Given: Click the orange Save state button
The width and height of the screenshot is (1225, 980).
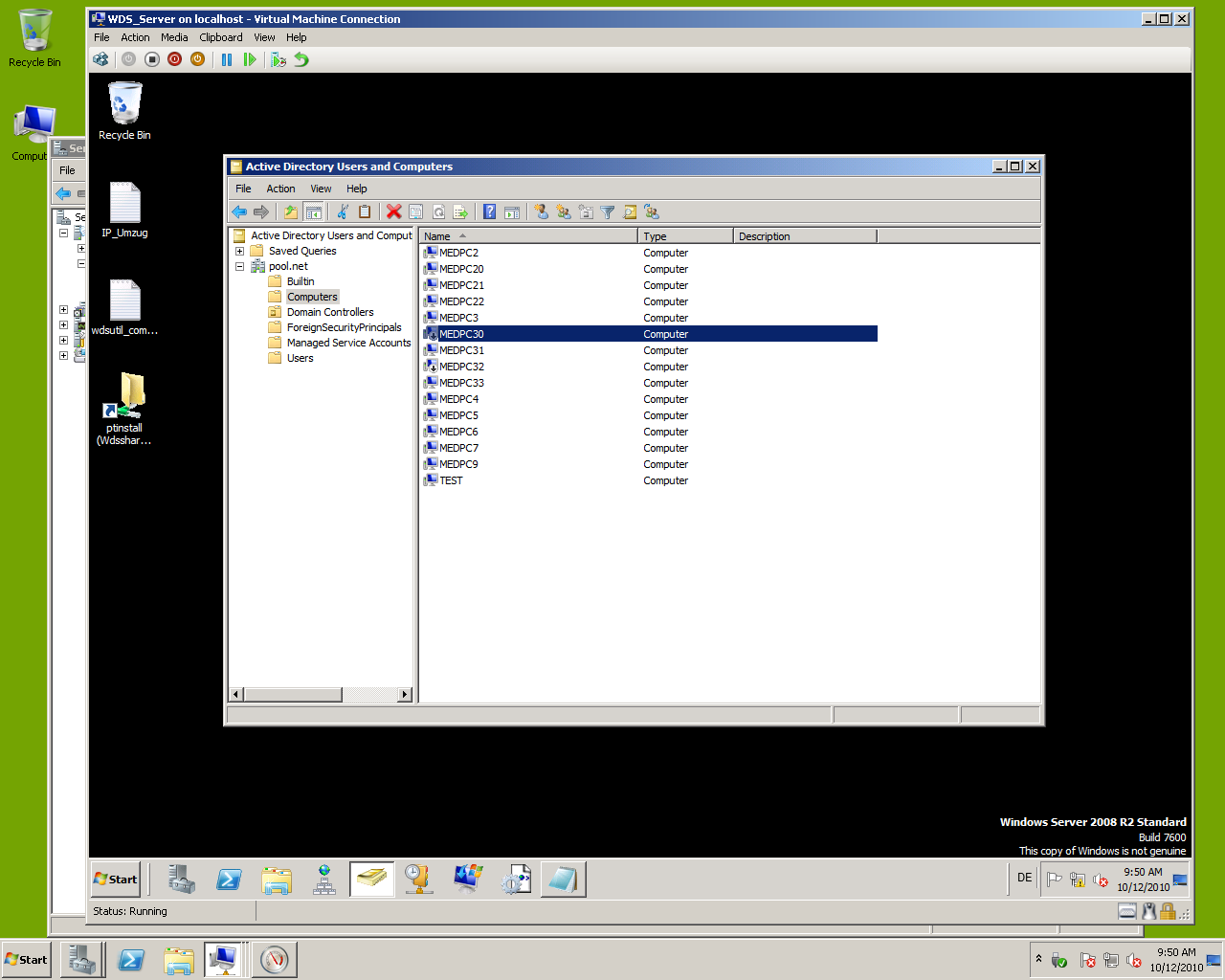Looking at the screenshot, I should [x=197, y=59].
